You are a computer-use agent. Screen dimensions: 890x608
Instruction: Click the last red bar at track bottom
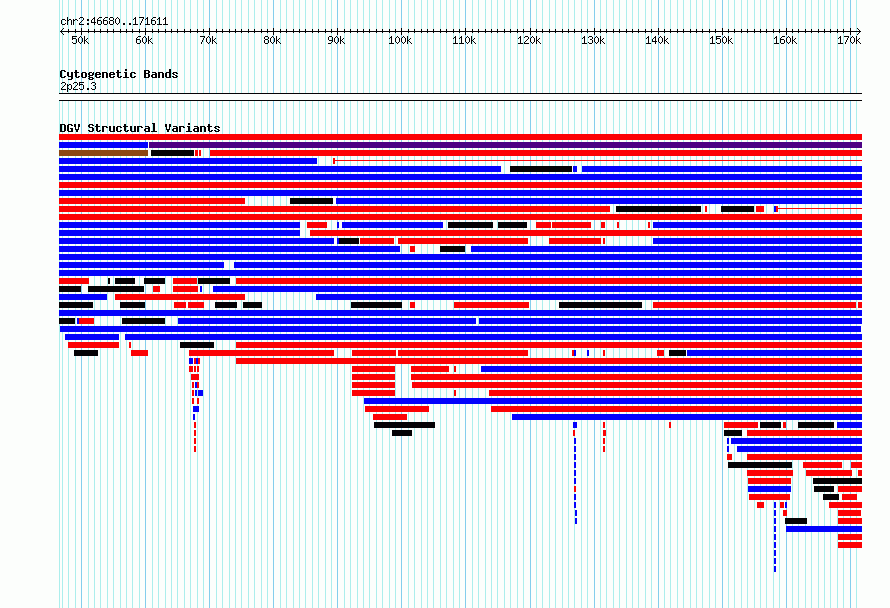point(850,545)
